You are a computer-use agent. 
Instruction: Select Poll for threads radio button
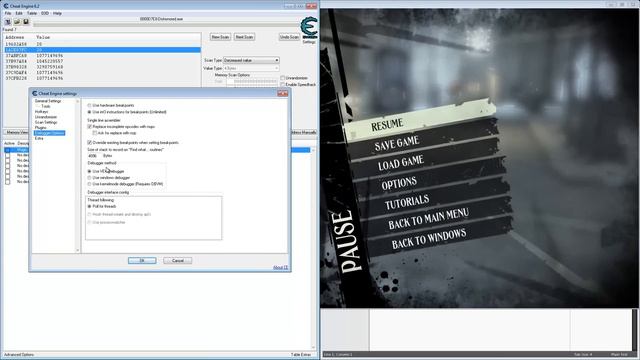(x=89, y=207)
